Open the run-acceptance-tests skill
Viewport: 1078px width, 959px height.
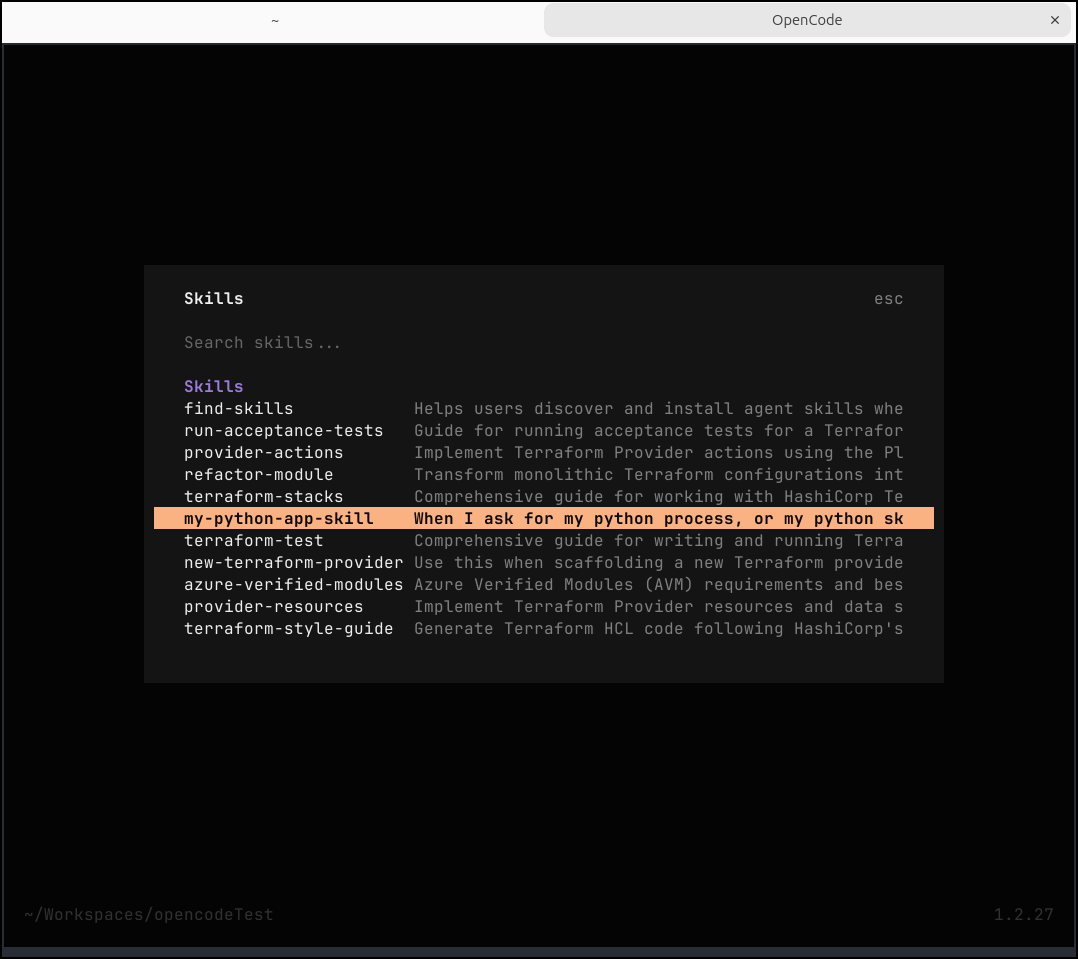tap(283, 430)
